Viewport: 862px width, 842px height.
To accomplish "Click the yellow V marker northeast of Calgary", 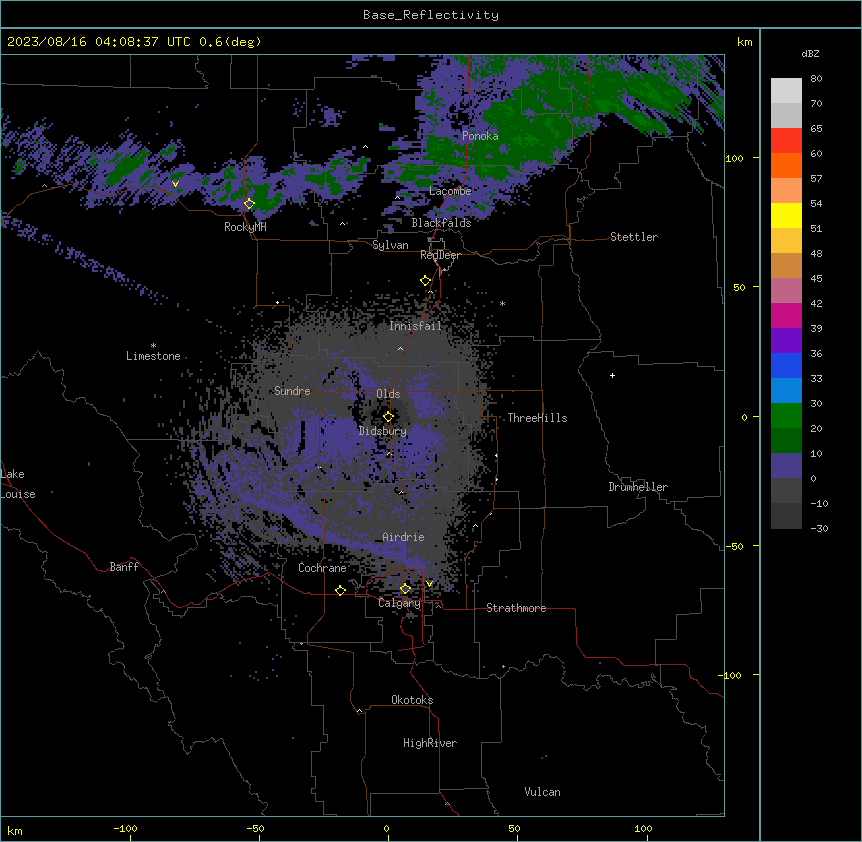I will click(429, 584).
